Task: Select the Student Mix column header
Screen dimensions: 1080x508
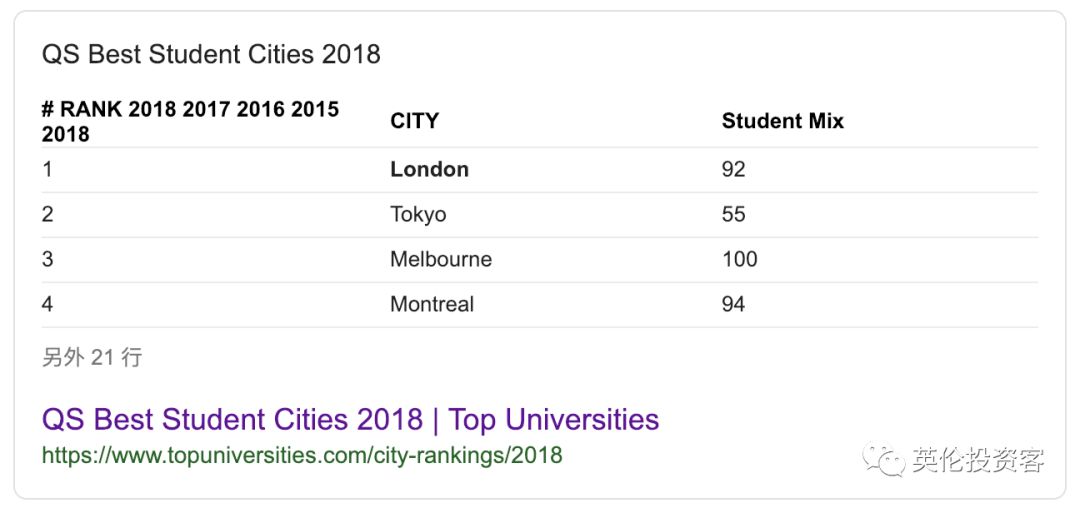Action: pos(782,121)
